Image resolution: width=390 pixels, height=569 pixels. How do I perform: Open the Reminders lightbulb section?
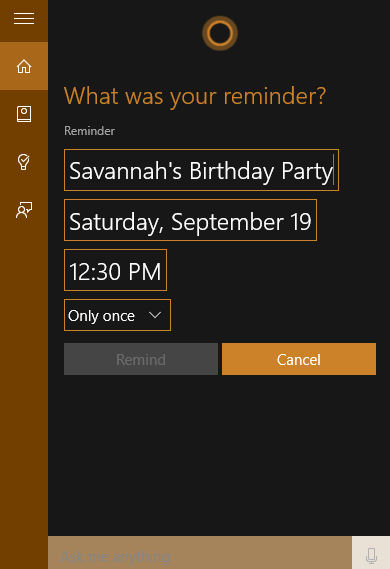click(x=24, y=162)
